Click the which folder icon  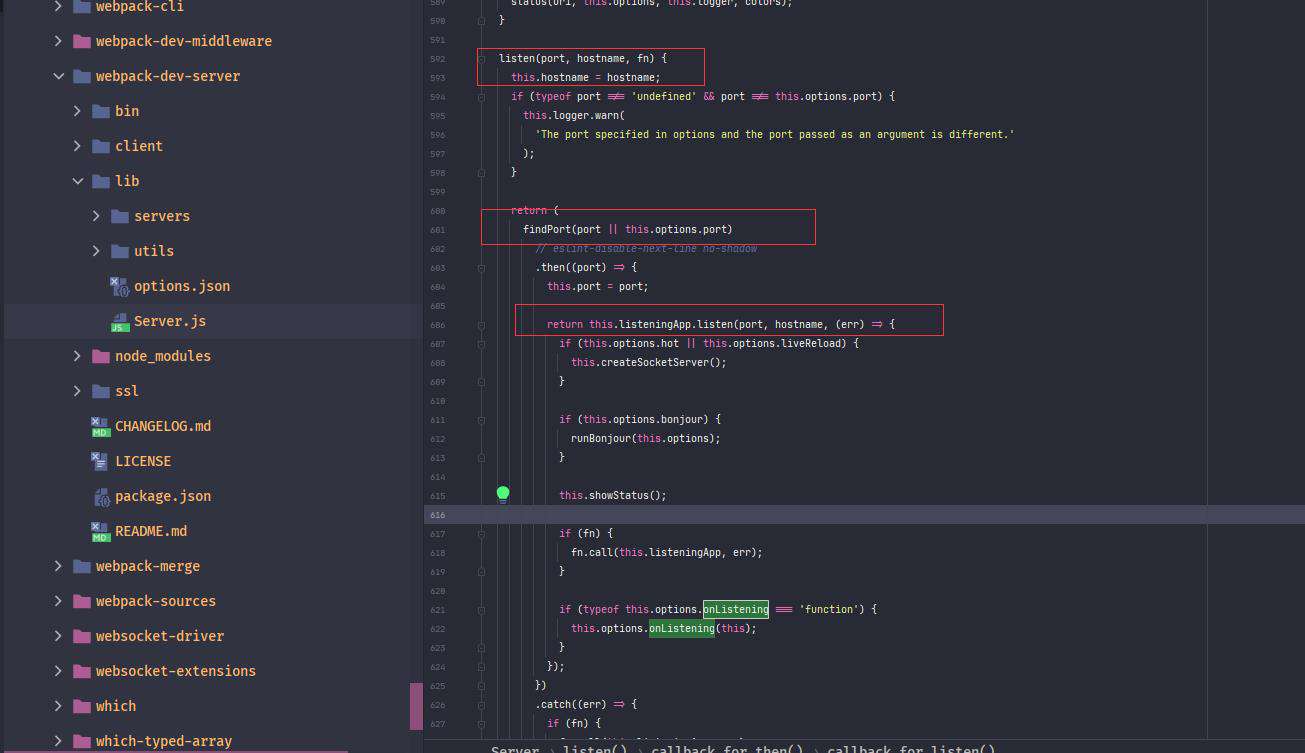(81, 706)
